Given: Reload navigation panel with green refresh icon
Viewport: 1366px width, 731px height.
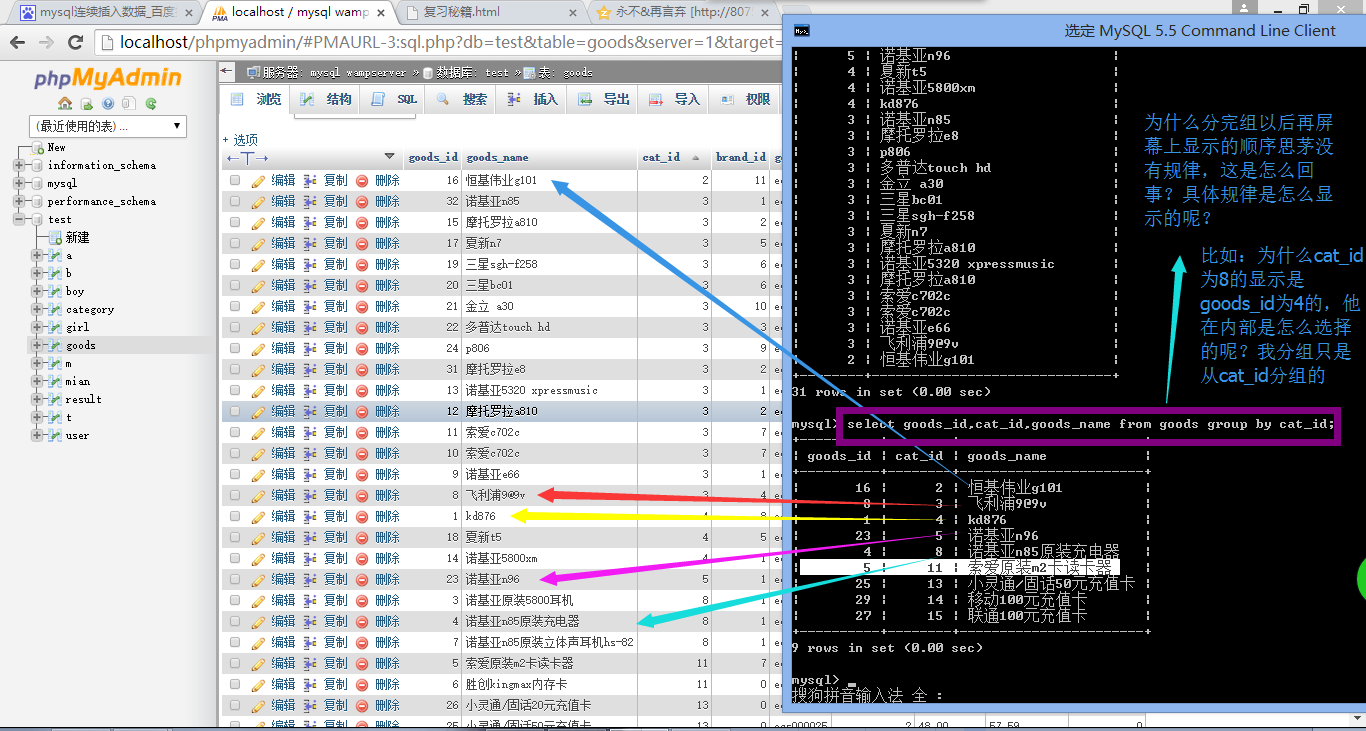Looking at the screenshot, I should pos(151,103).
